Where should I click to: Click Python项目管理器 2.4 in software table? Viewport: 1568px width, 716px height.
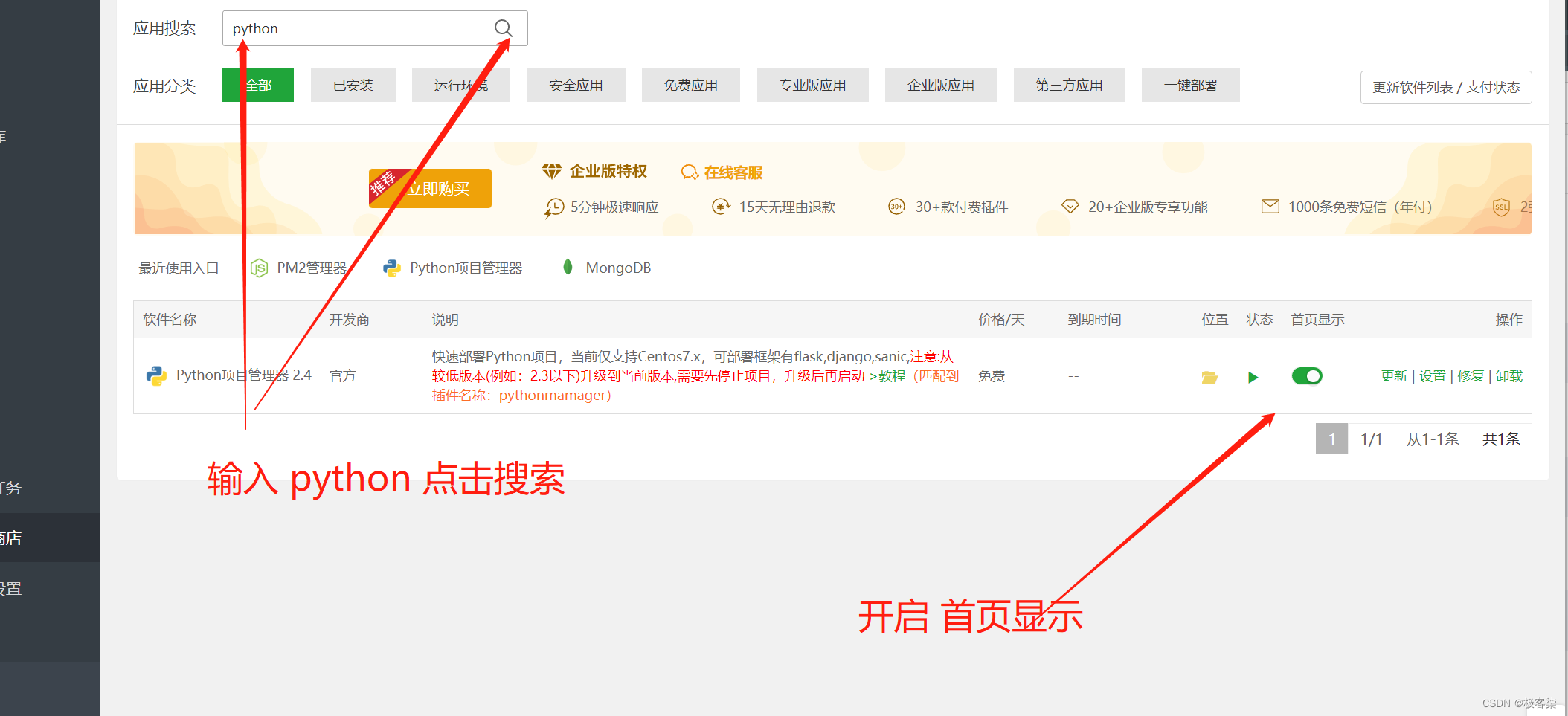tap(244, 375)
